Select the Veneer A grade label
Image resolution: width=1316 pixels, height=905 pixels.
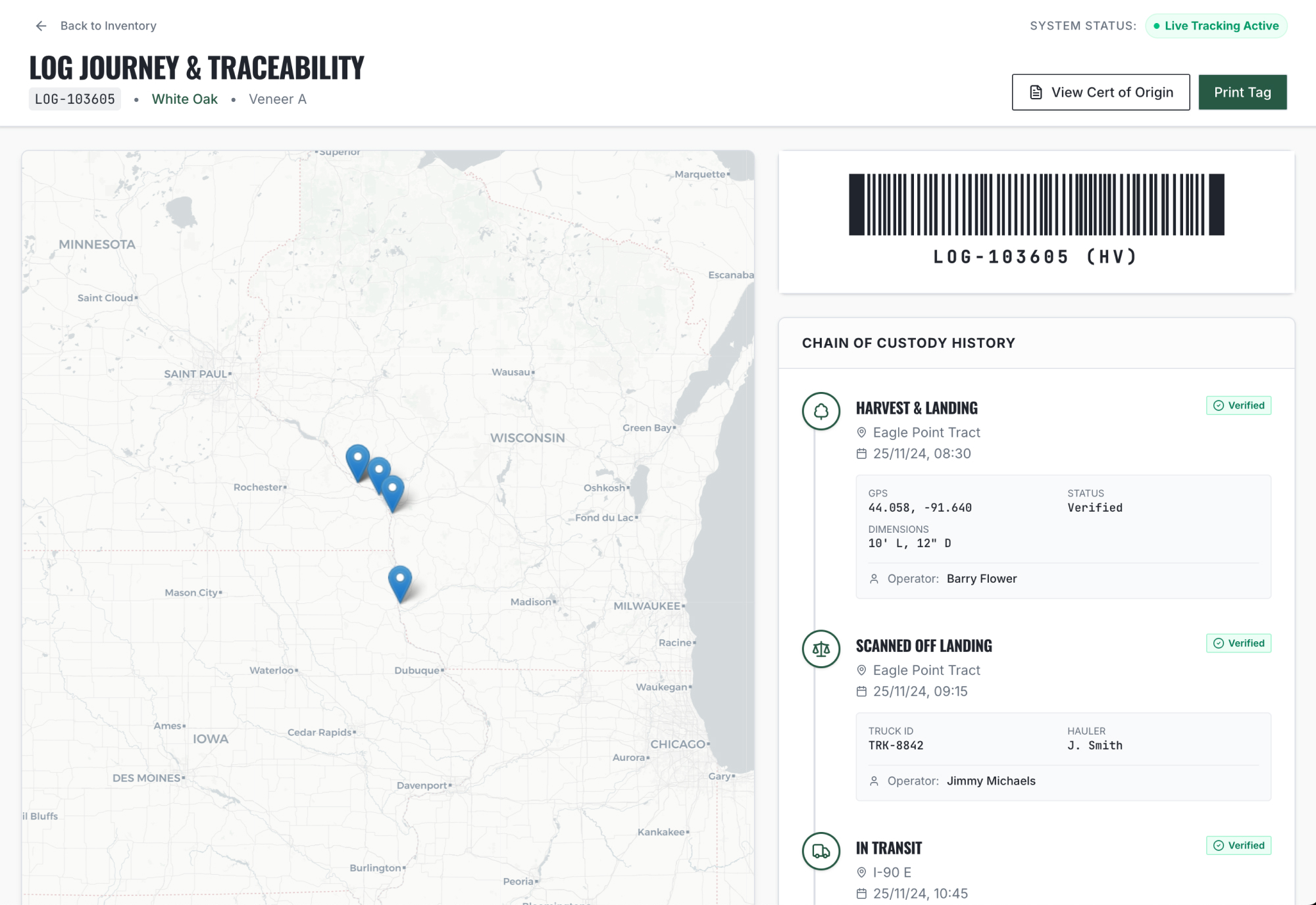point(278,99)
